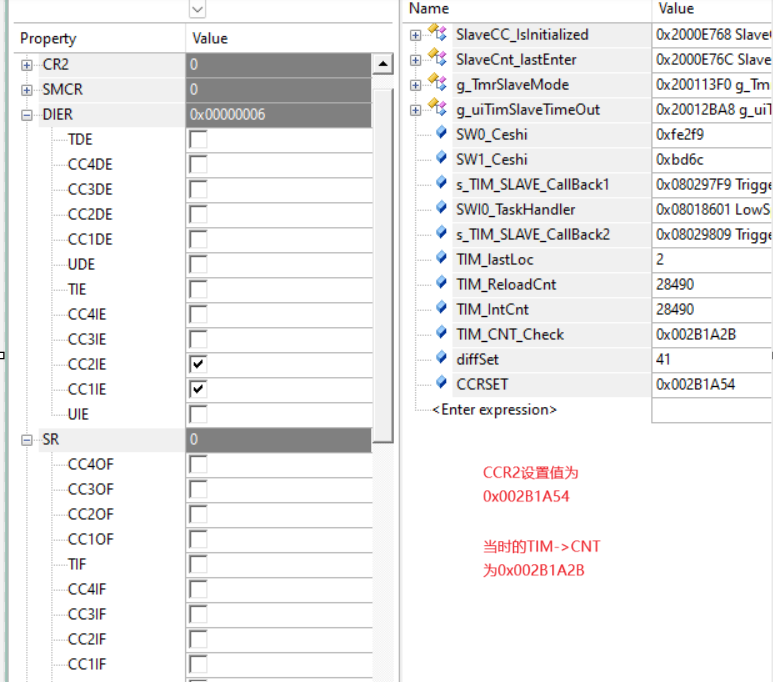Click the scroll-up arrow of the register list
Image resolution: width=773 pixels, height=682 pixels.
pyautogui.click(x=383, y=65)
